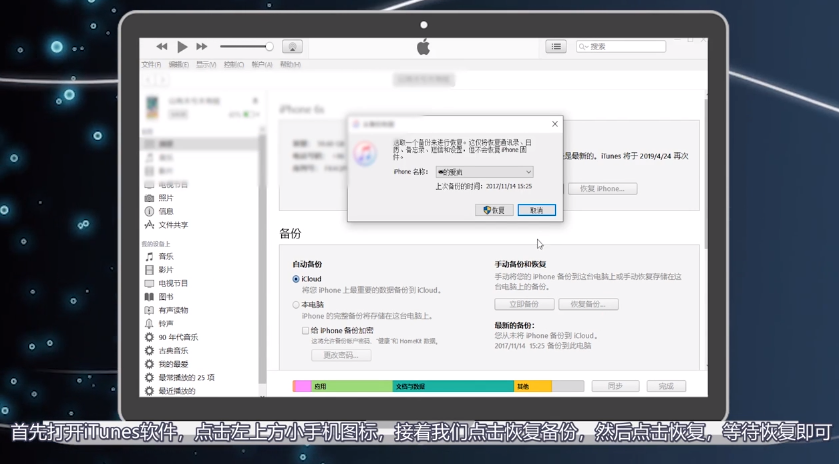Open the AirPlay output icon
Image resolution: width=839 pixels, height=464 pixels.
292,47
